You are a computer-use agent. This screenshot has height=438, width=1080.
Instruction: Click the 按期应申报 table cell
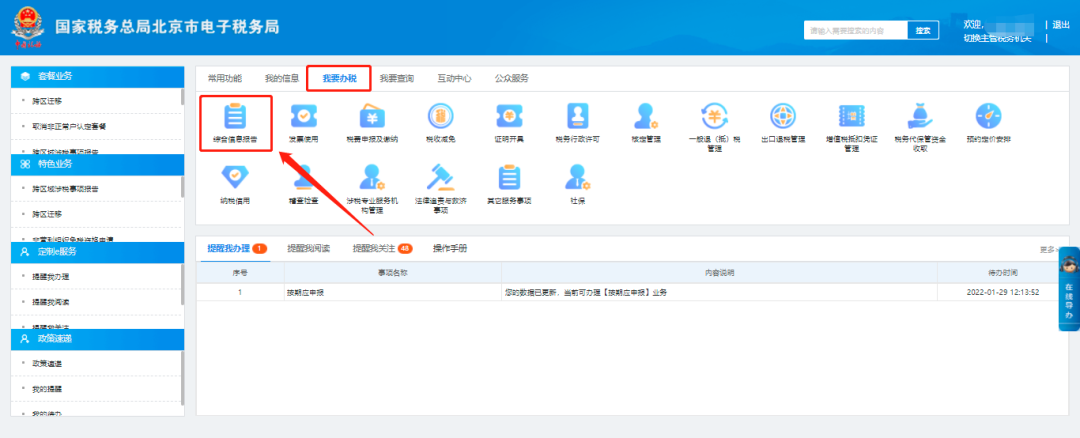[393, 292]
